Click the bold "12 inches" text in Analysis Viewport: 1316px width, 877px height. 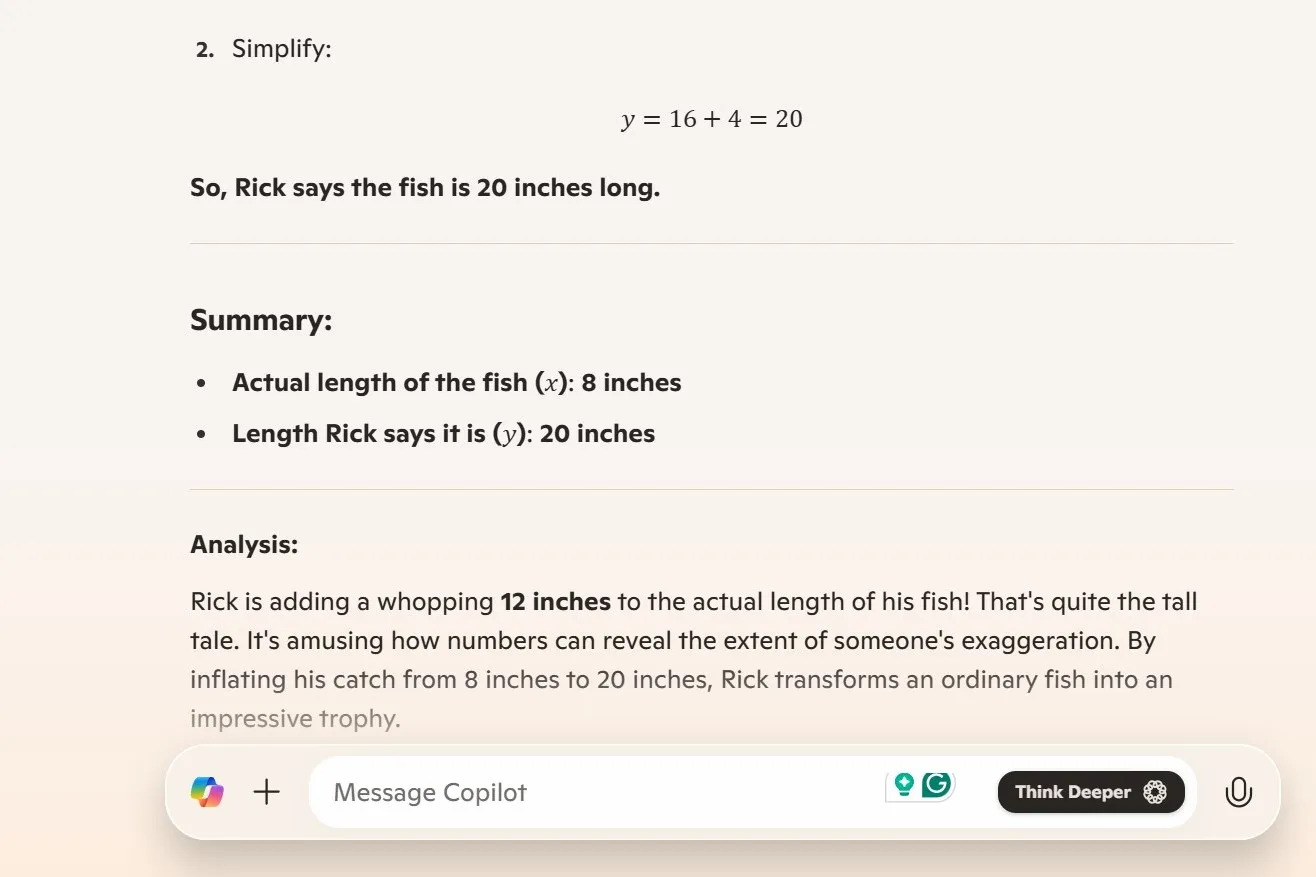pyautogui.click(x=555, y=602)
